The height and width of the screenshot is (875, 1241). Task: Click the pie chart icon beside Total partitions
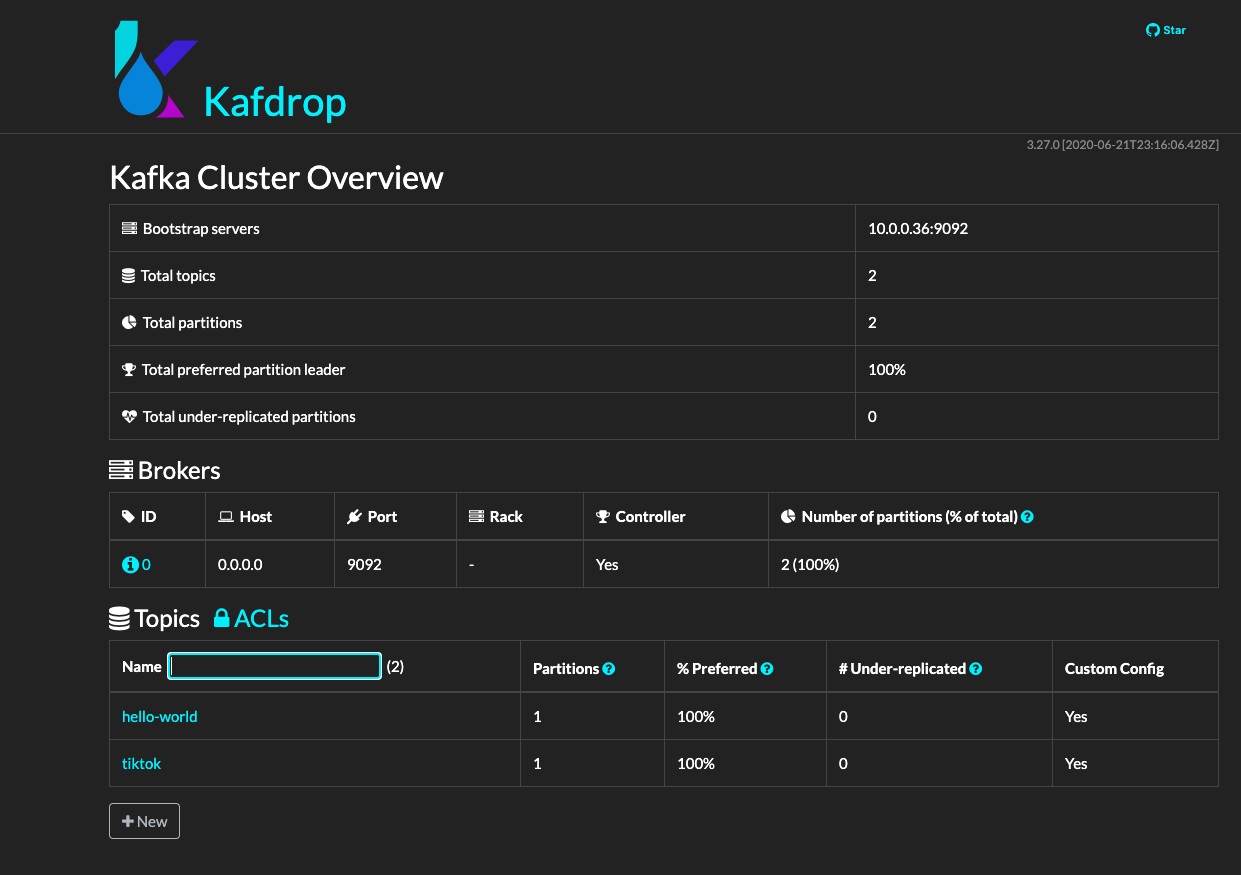coord(129,321)
